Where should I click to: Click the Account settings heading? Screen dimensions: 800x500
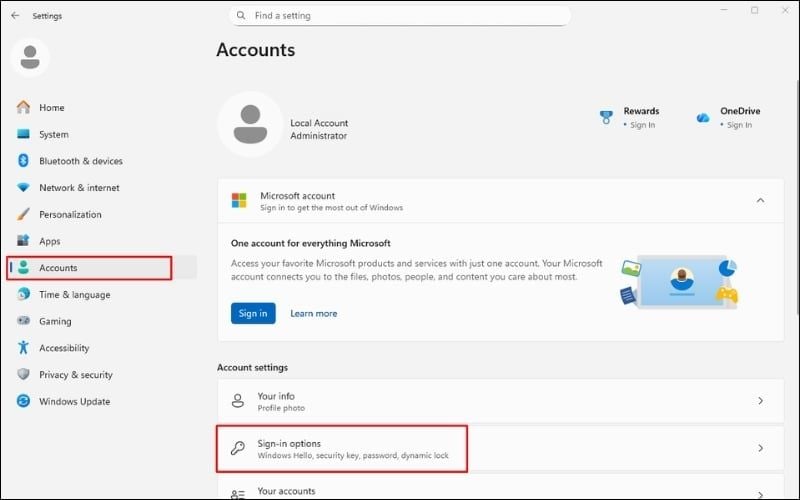click(253, 367)
